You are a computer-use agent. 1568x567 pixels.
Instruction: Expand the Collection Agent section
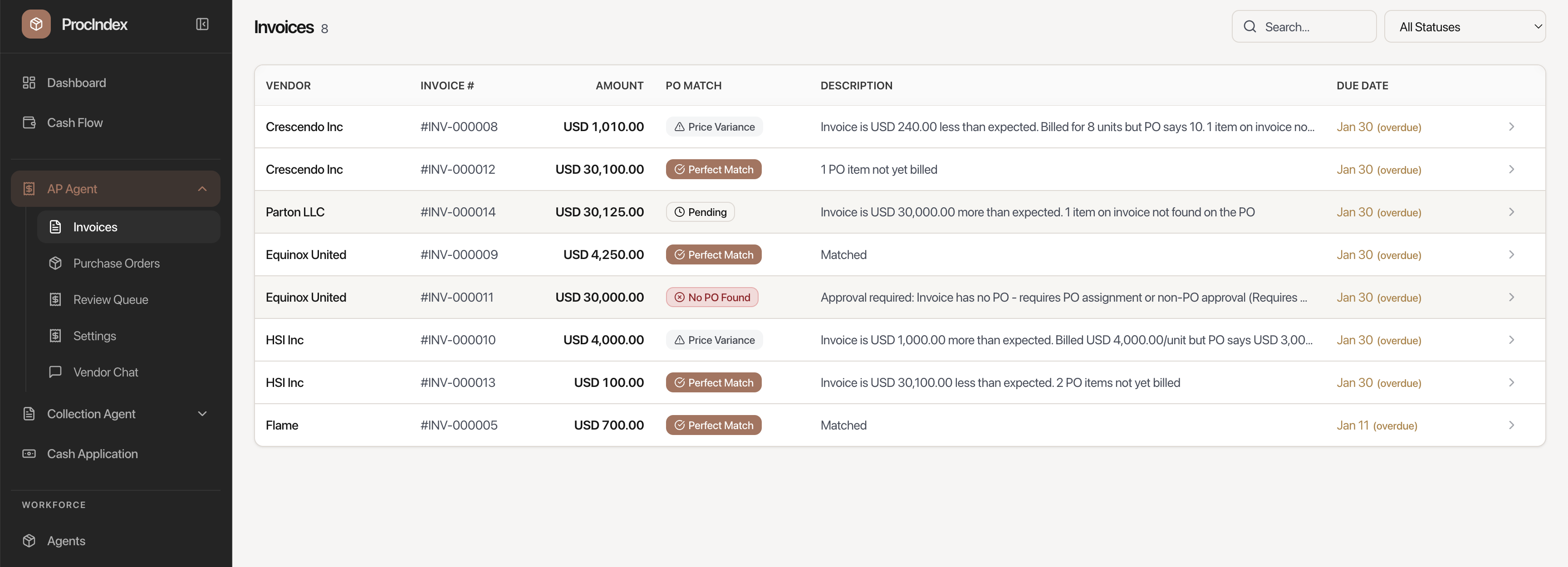tap(202, 414)
